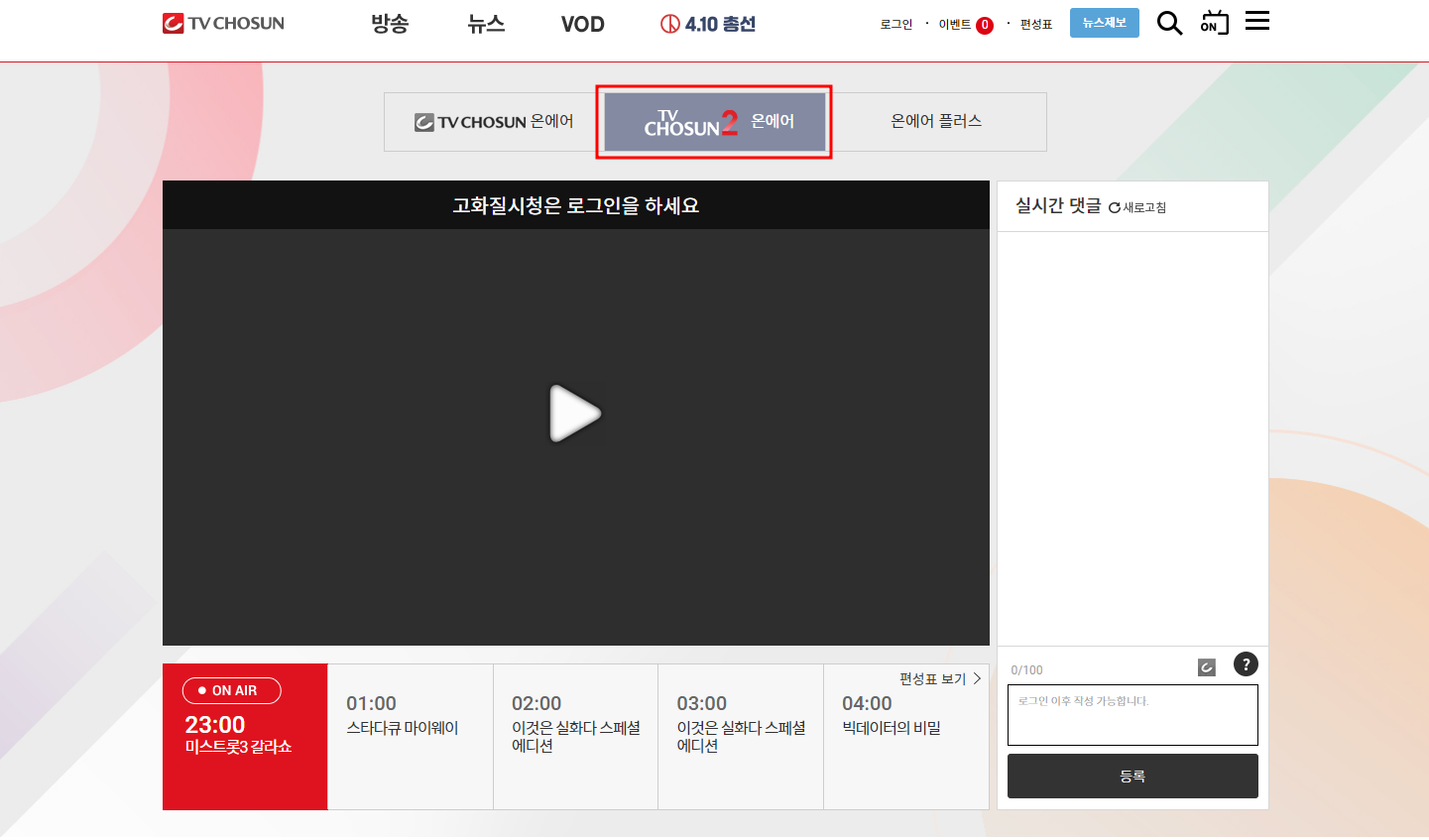
Task: Click the comment text input field
Action: coord(1132,715)
